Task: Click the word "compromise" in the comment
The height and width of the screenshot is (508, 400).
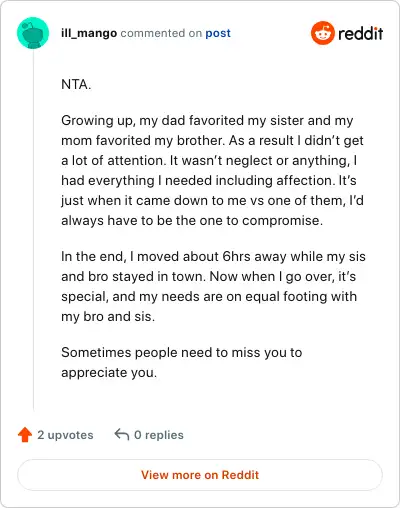Action: click(280, 221)
